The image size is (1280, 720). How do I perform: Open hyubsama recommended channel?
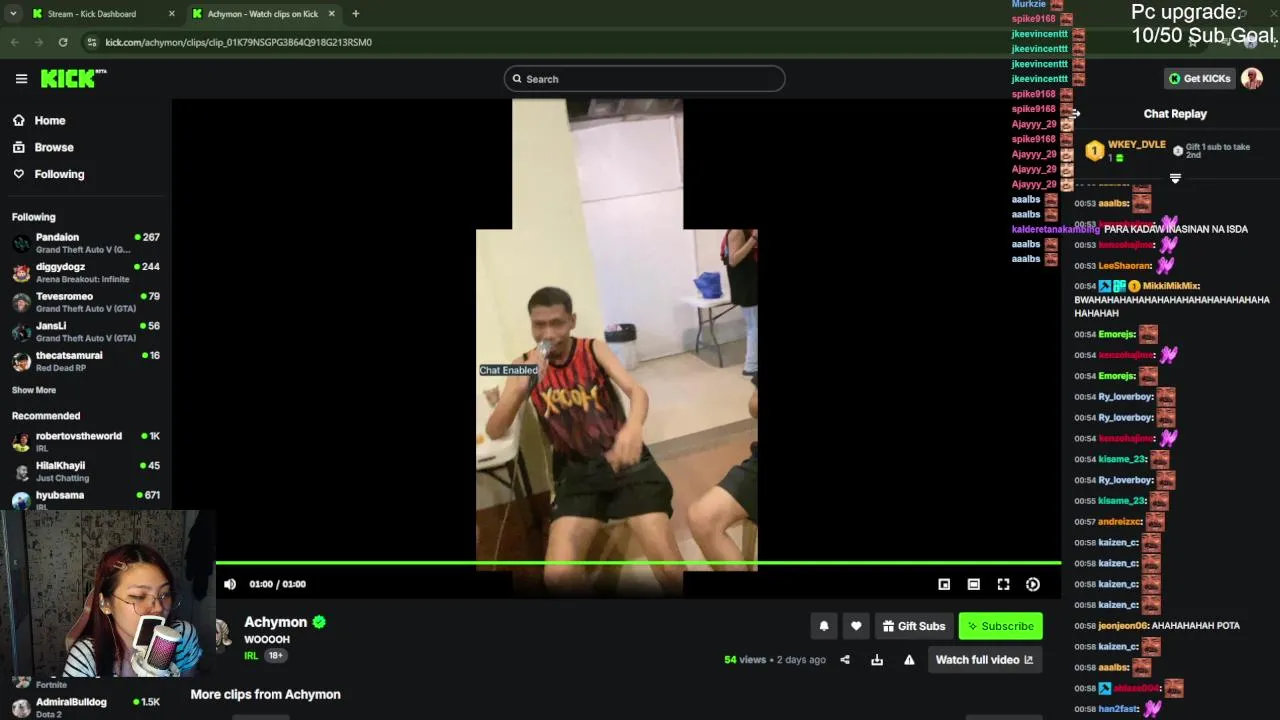(86, 500)
